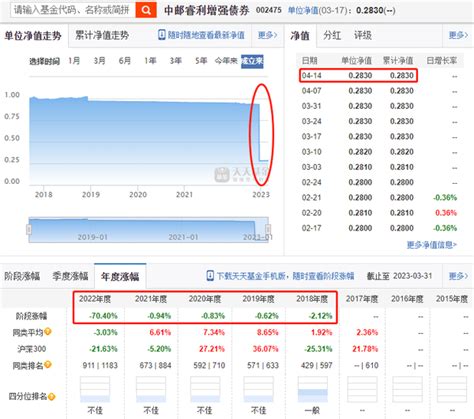Click the 04-14 date row
Image resolution: width=474 pixels, height=419 pixels.
pyautogui.click(x=379, y=76)
